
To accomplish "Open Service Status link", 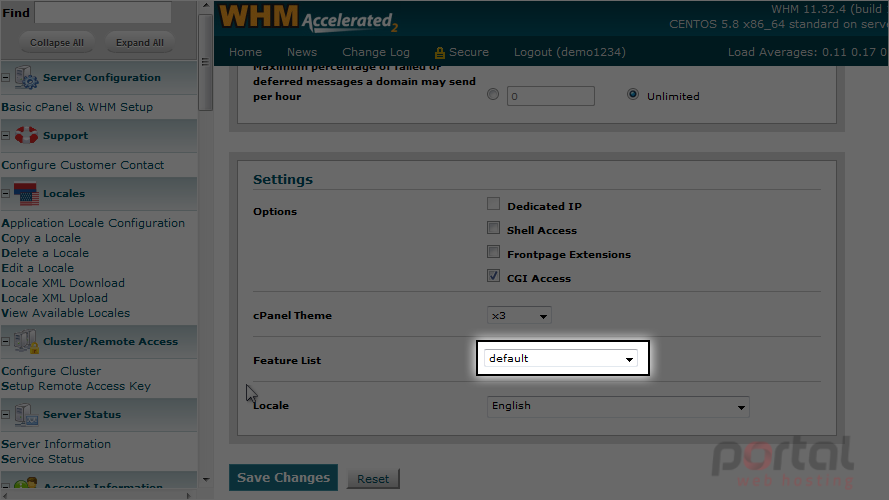I will (43, 459).
